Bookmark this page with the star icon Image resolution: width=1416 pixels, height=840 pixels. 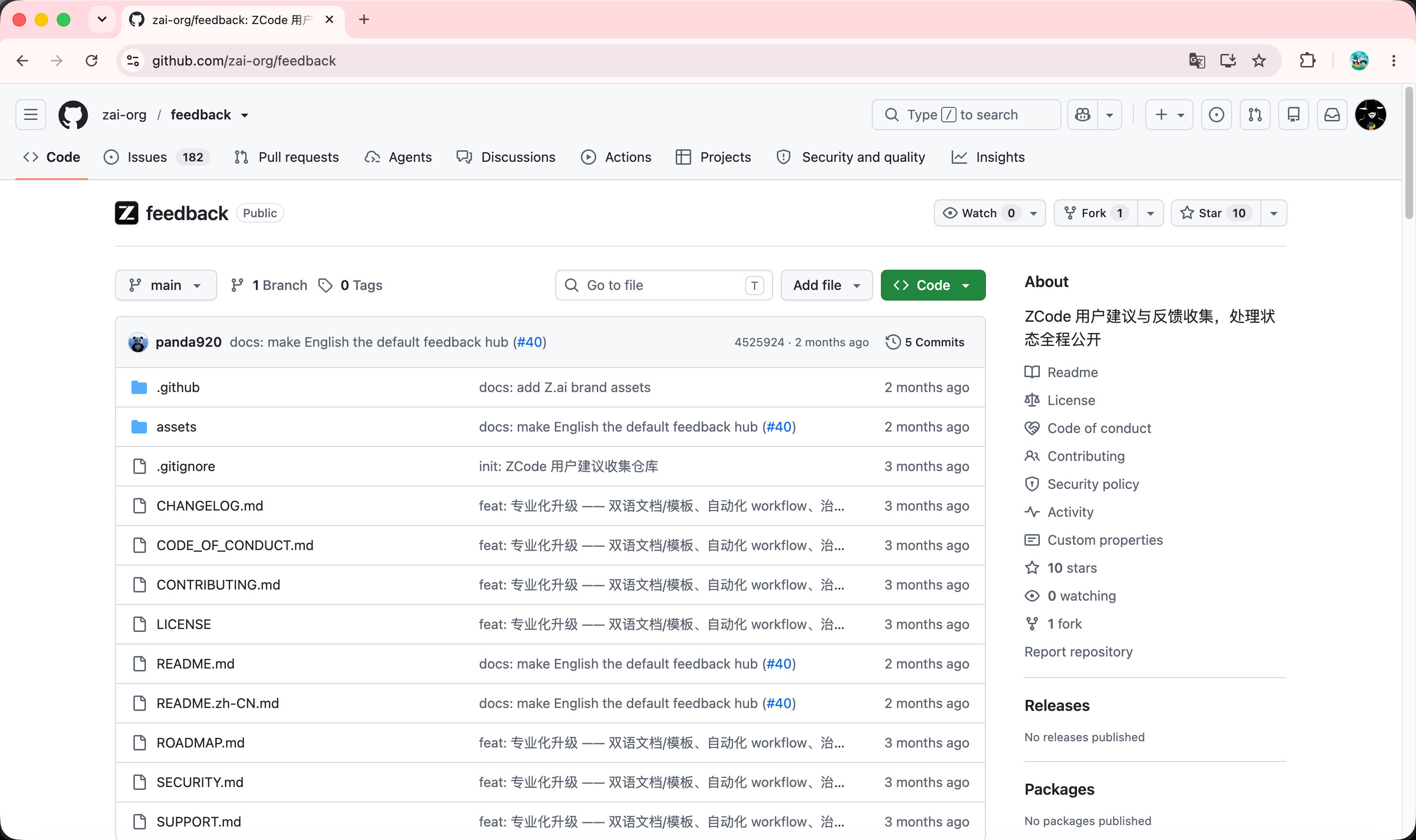[1259, 61]
